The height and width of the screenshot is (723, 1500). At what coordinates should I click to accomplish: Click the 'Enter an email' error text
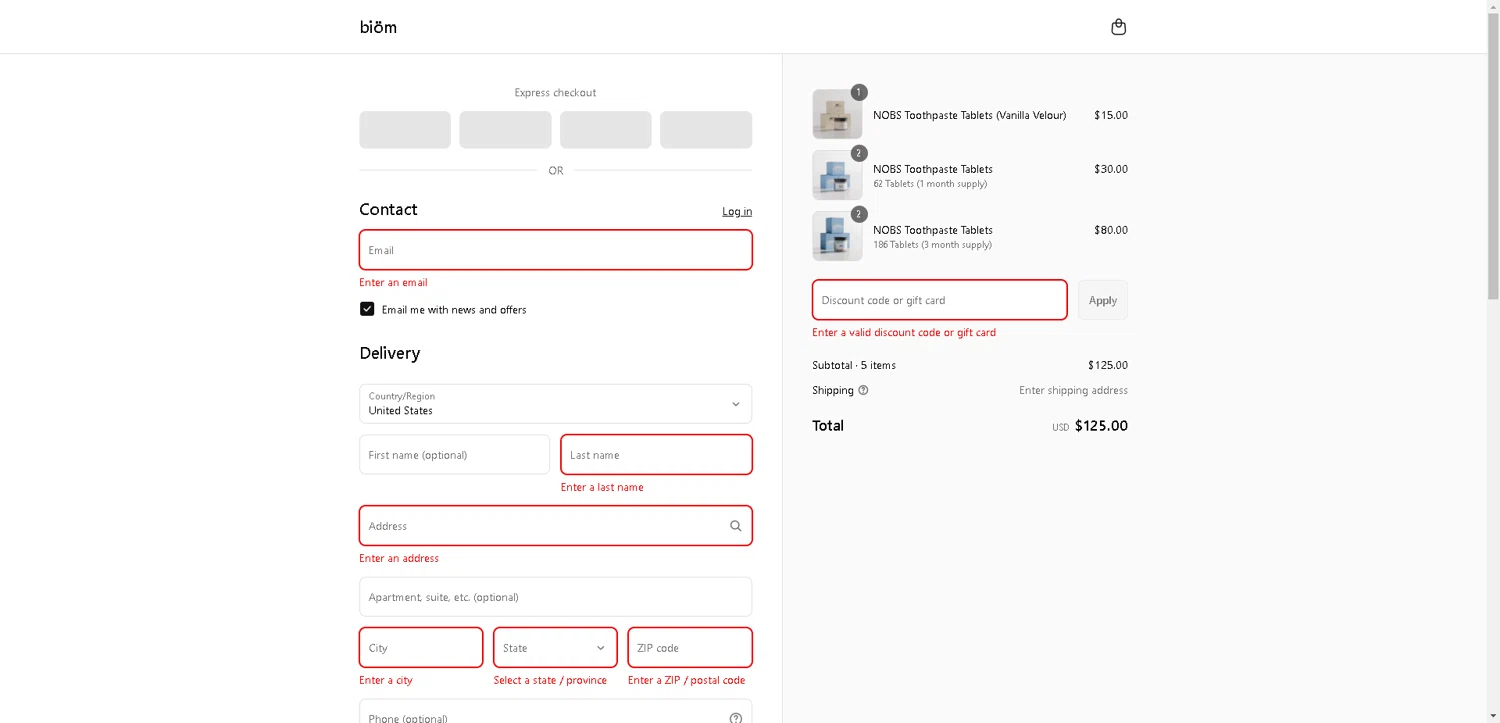pos(393,283)
